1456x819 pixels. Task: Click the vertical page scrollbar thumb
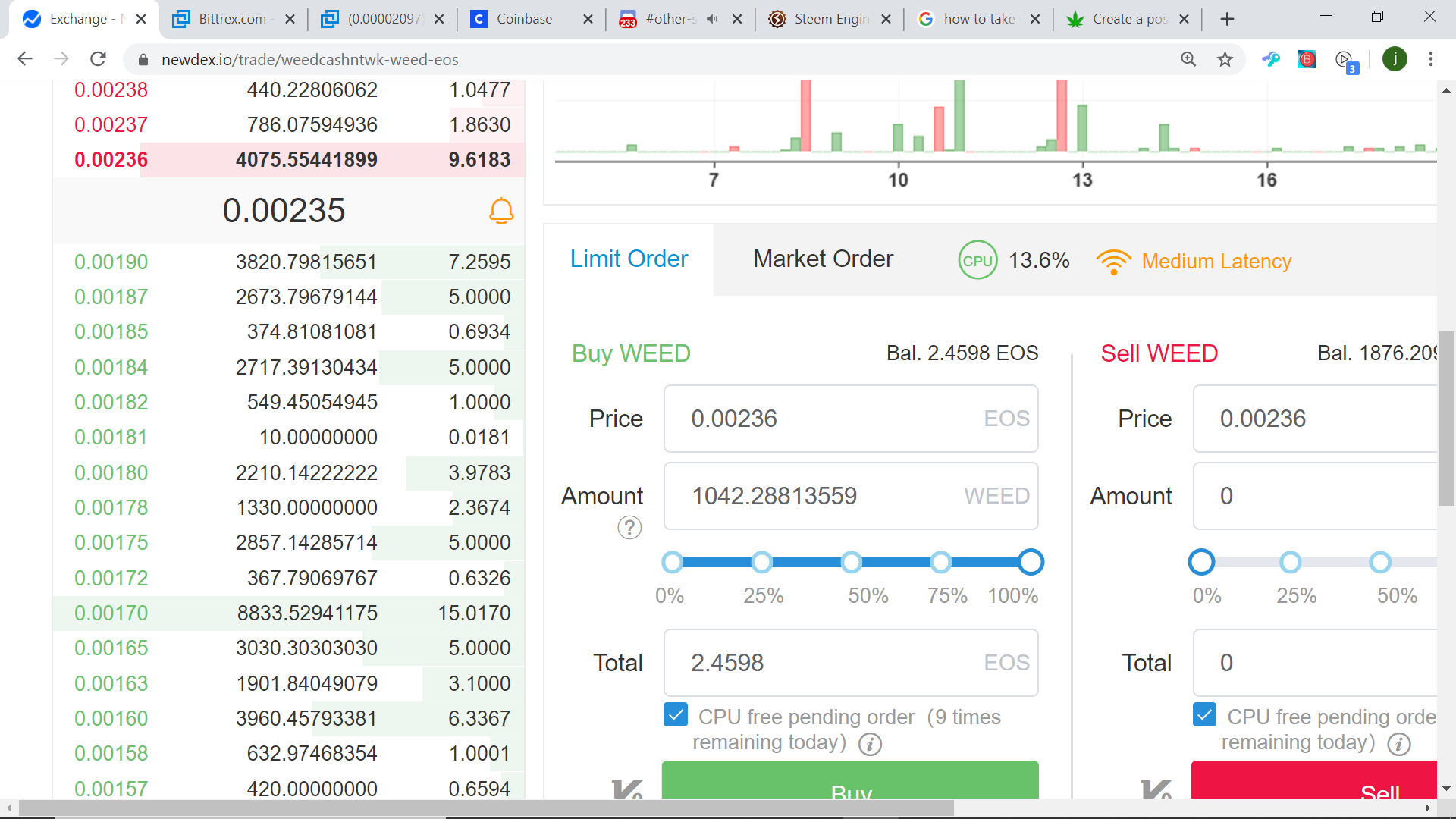(1446, 418)
